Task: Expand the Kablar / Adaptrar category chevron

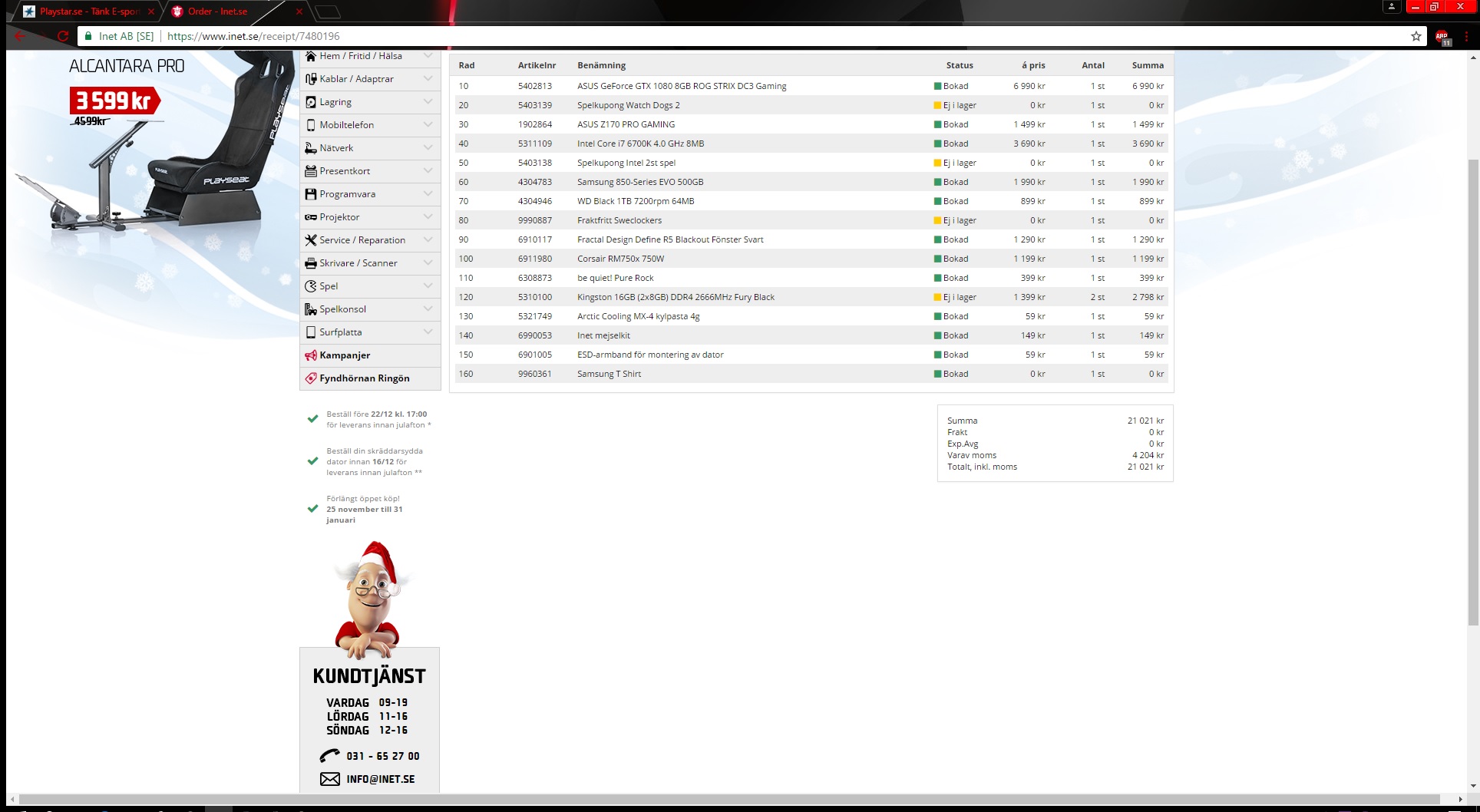Action: (x=428, y=78)
